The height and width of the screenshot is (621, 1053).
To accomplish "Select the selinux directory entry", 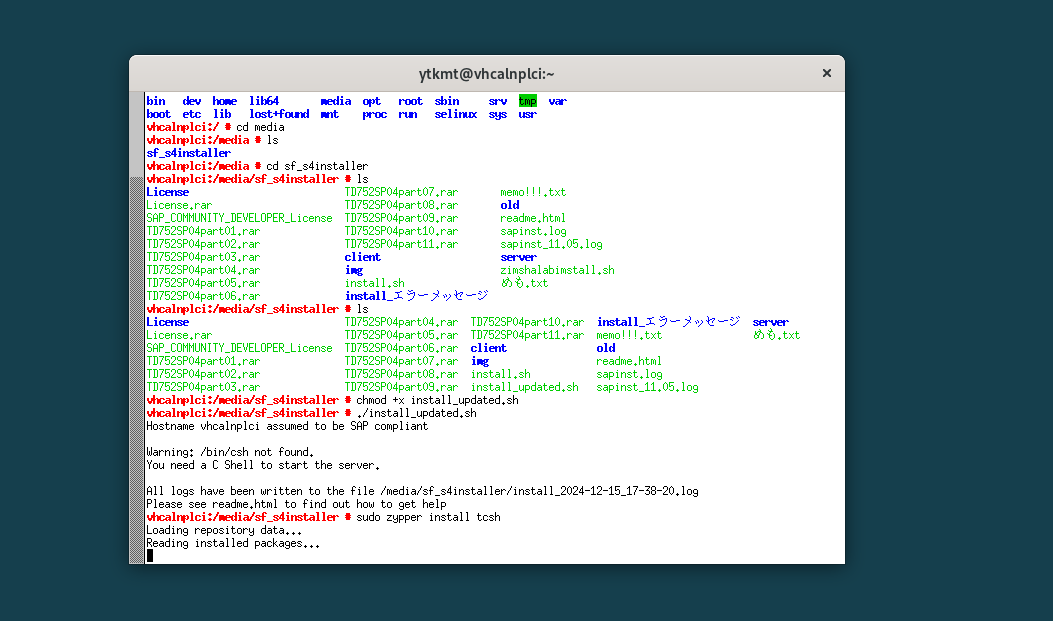I will click(x=455, y=114).
